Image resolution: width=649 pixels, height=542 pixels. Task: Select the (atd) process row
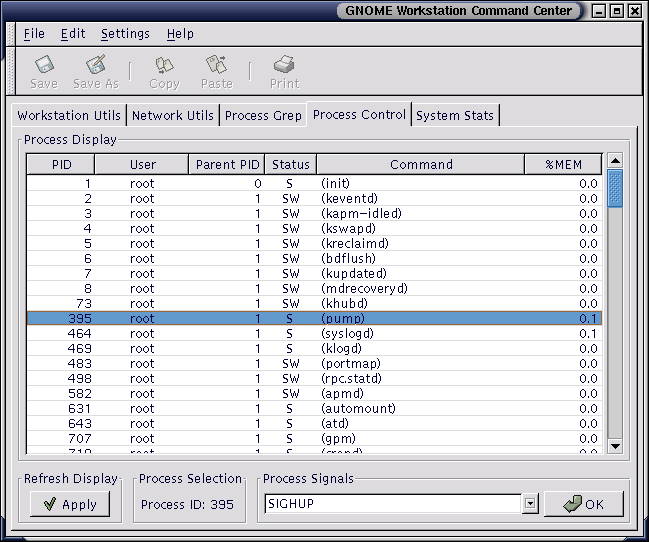click(x=314, y=424)
